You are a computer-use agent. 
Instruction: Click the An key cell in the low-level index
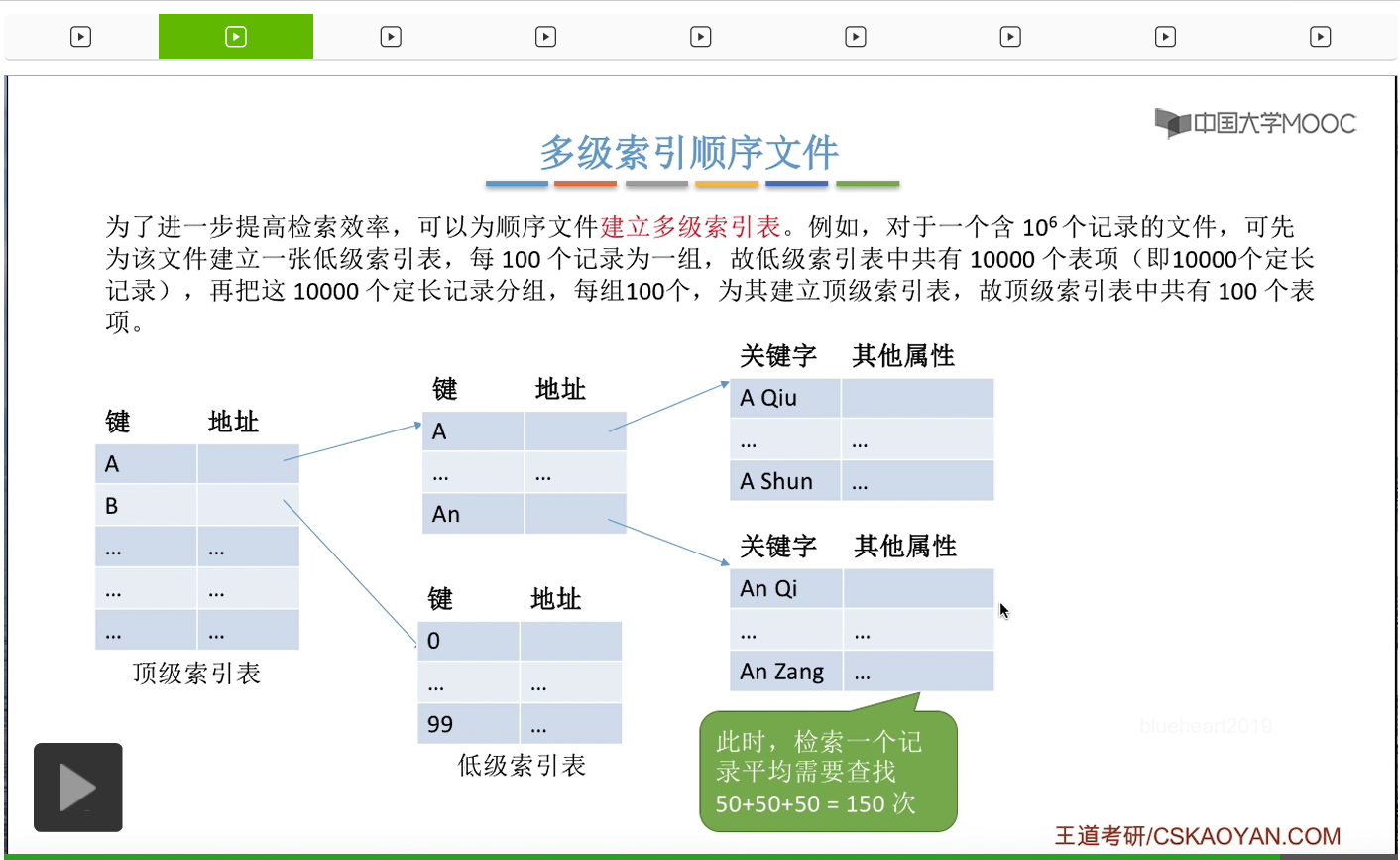click(473, 514)
